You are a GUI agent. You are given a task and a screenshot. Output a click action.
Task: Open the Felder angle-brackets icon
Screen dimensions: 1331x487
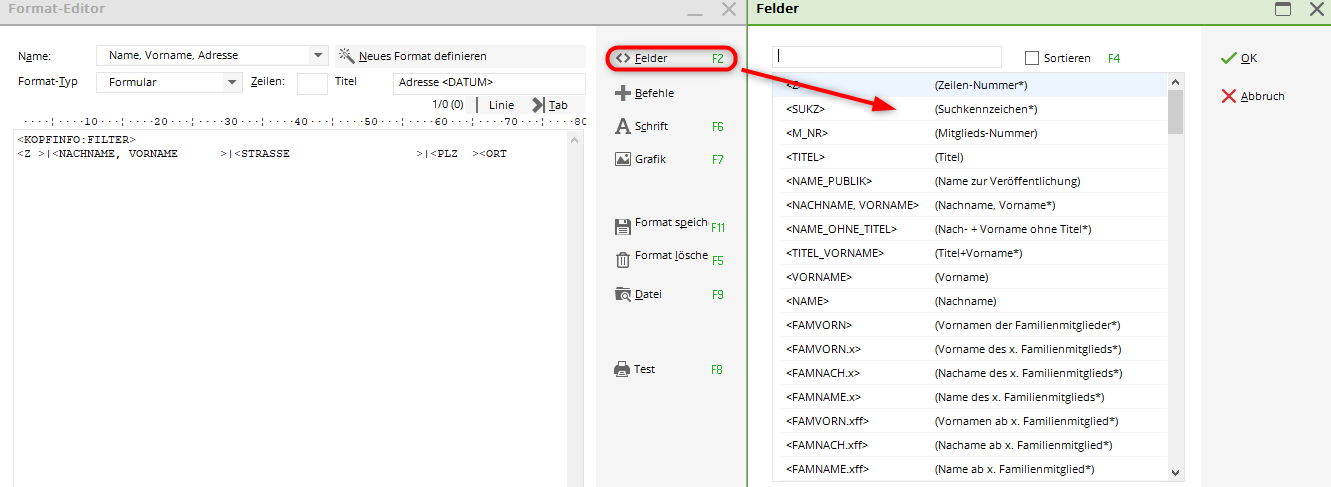point(622,58)
